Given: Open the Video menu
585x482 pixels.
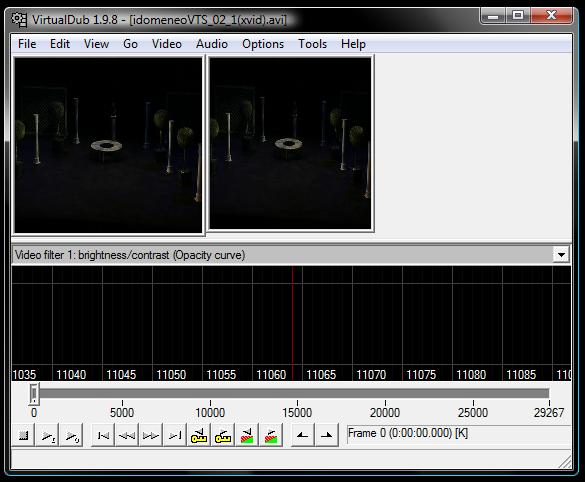Looking at the screenshot, I should coord(167,44).
